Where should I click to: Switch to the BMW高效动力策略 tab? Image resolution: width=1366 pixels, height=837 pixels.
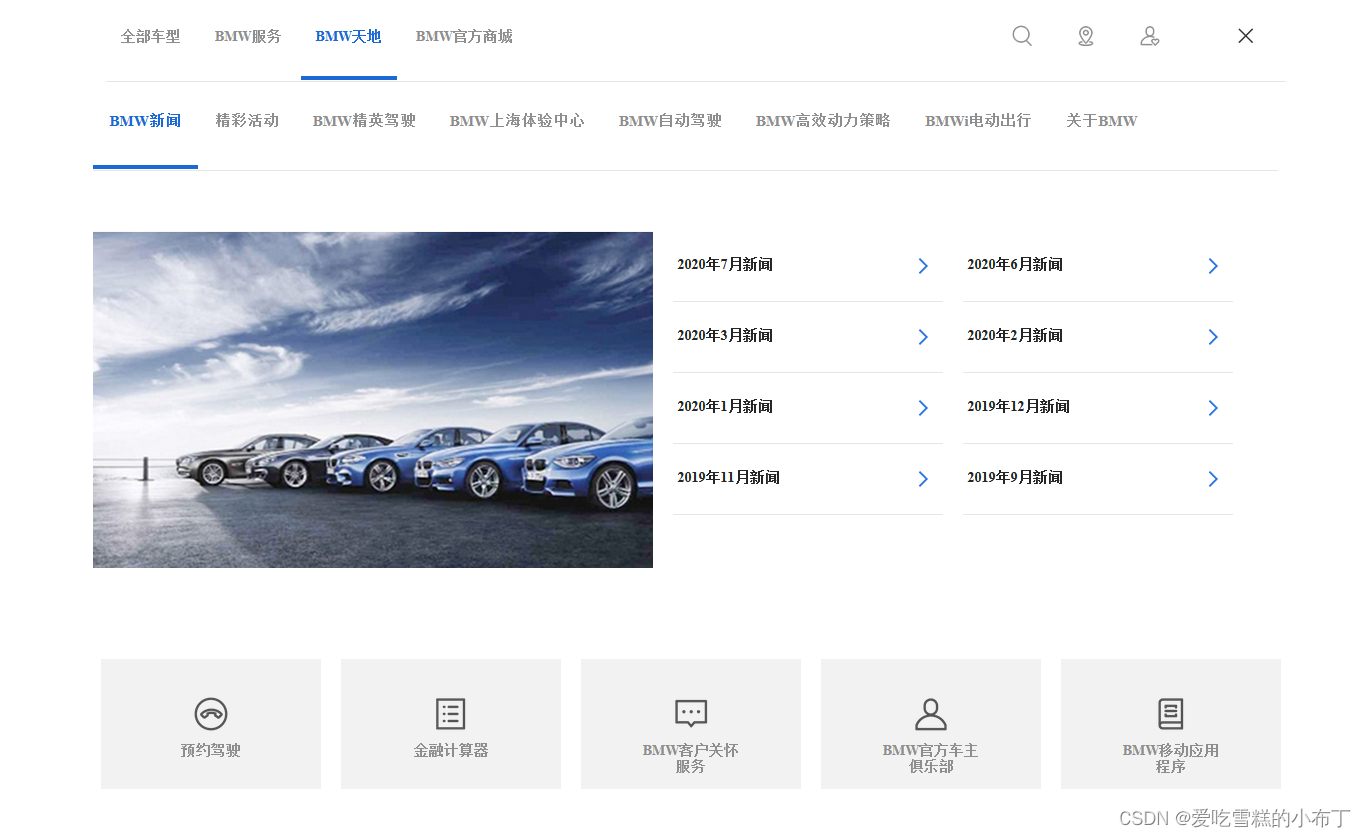tap(823, 121)
